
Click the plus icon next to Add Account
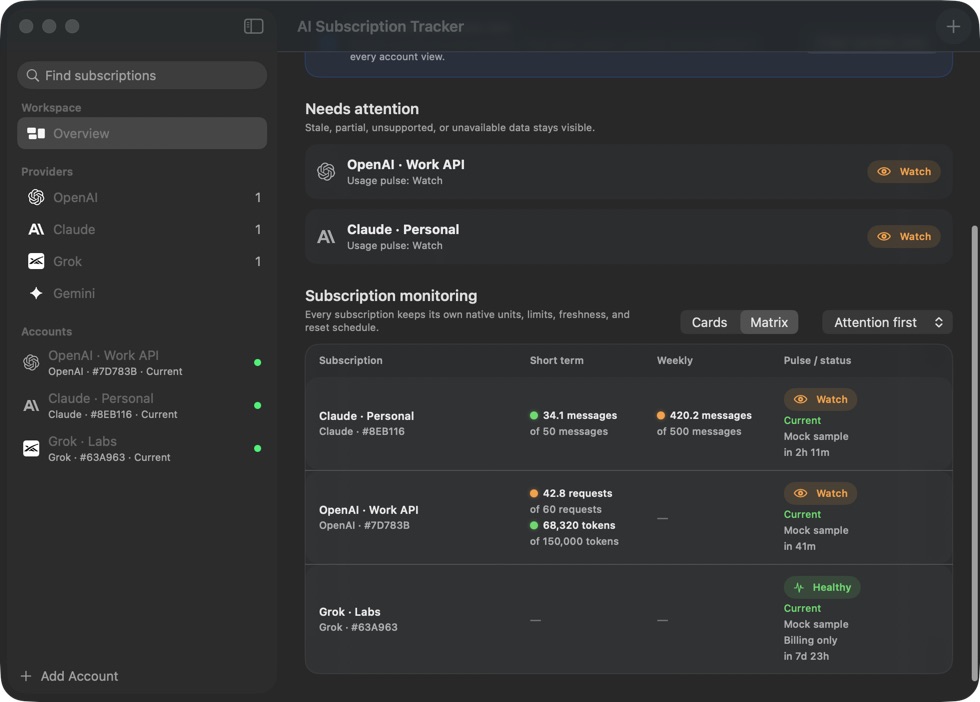[x=26, y=676]
